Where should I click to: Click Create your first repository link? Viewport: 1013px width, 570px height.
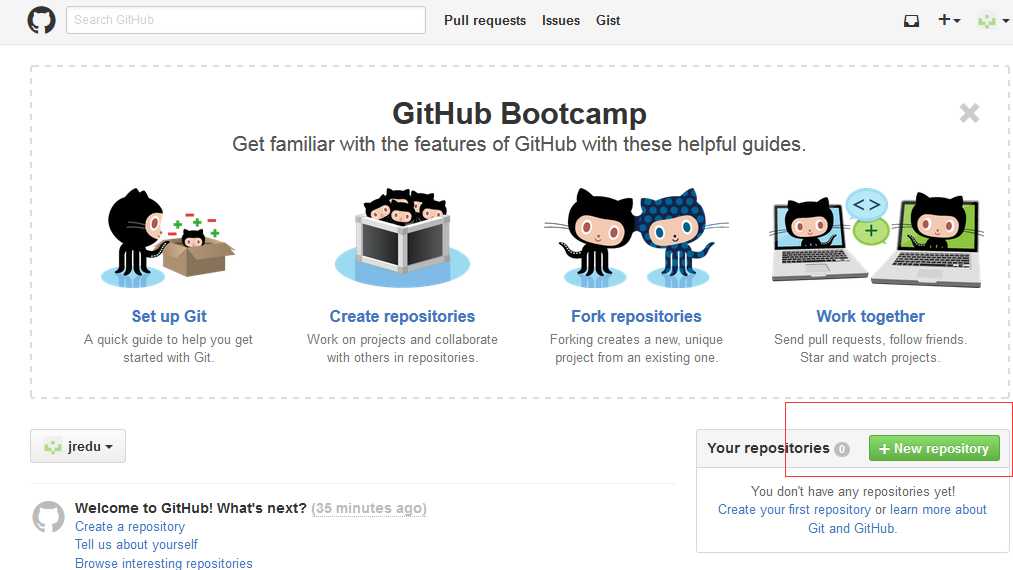click(795, 509)
